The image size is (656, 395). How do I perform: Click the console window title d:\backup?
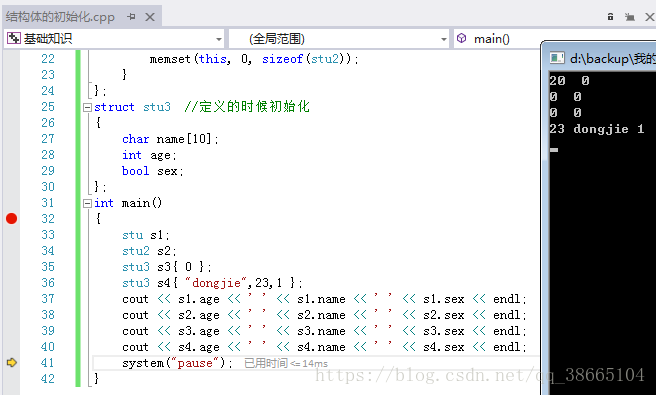[612, 59]
